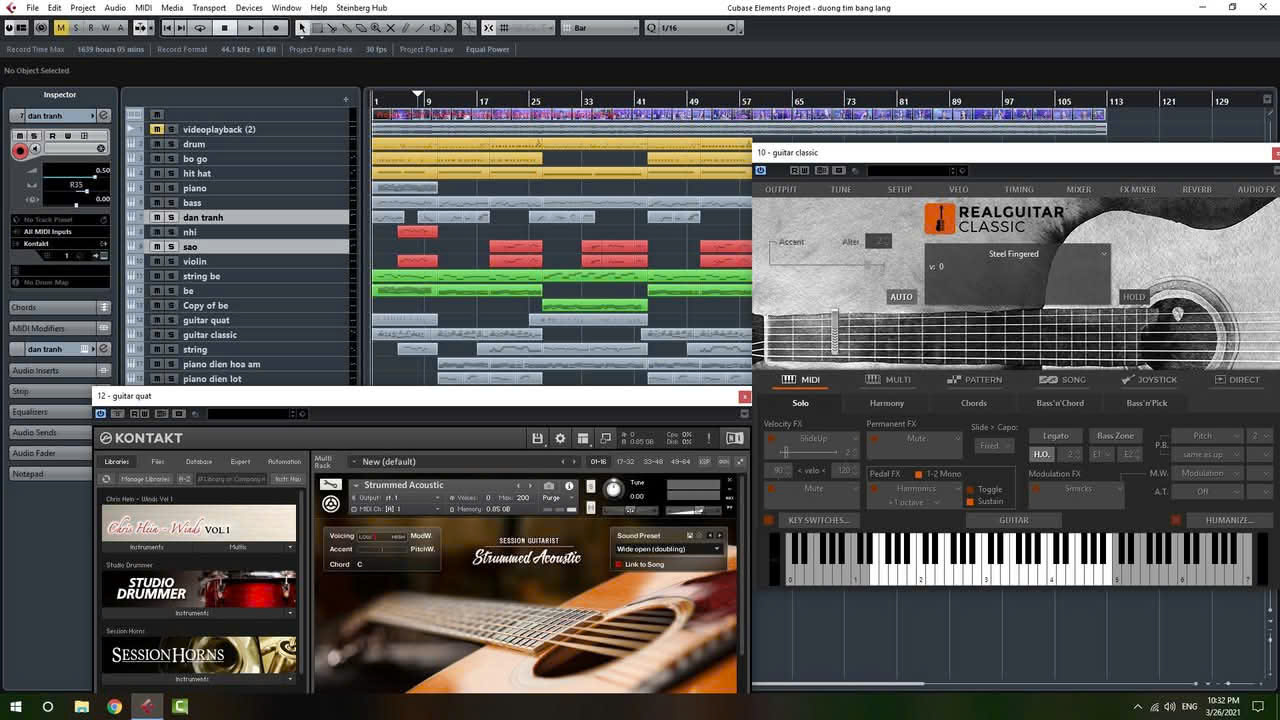This screenshot has width=1280, height=720.
Task: Expand the Chords section in Inspector
Action: 60,308
